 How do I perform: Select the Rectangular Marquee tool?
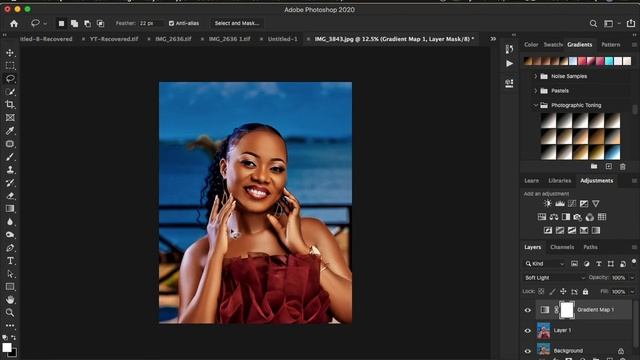point(10,66)
